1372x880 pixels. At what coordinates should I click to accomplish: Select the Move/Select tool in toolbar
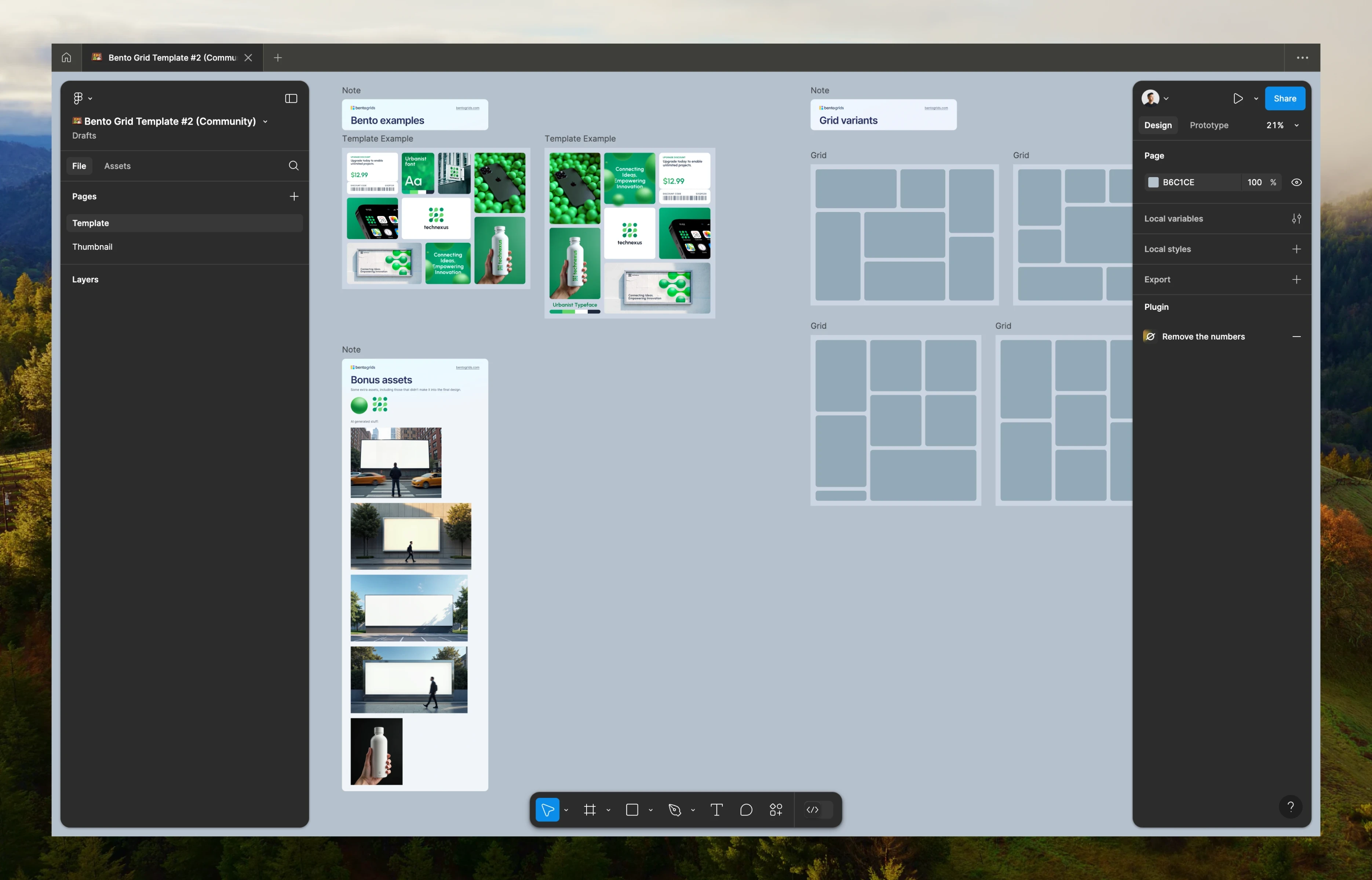549,809
